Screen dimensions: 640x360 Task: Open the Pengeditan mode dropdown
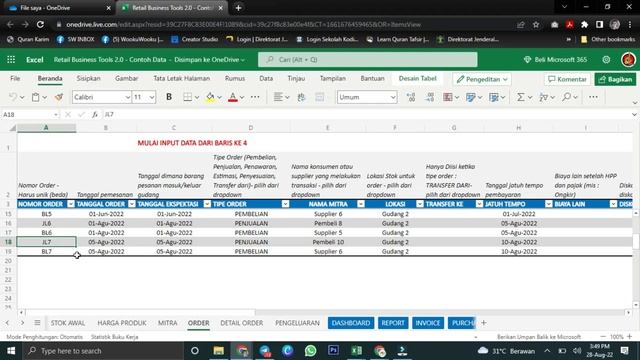482,79
